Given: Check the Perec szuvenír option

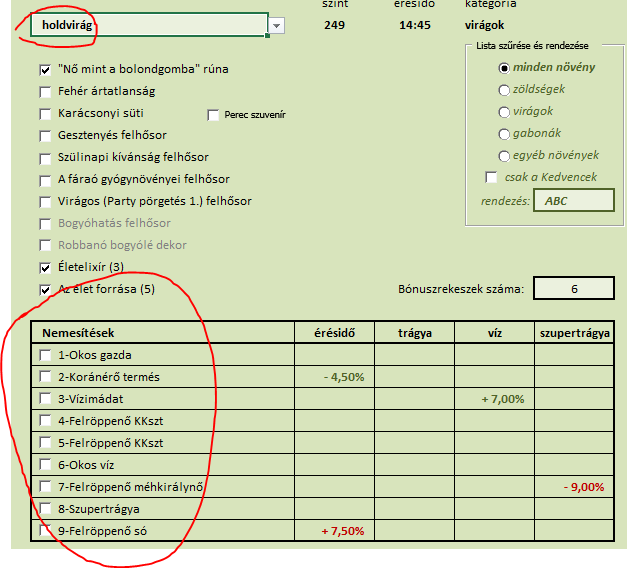Looking at the screenshot, I should 213,115.
